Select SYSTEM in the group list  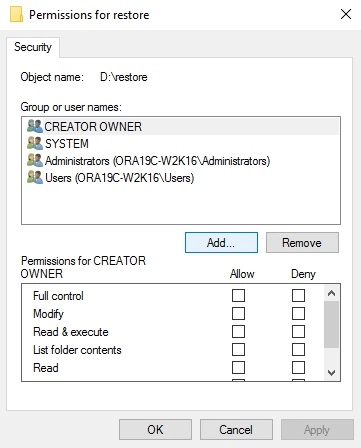tap(181, 144)
